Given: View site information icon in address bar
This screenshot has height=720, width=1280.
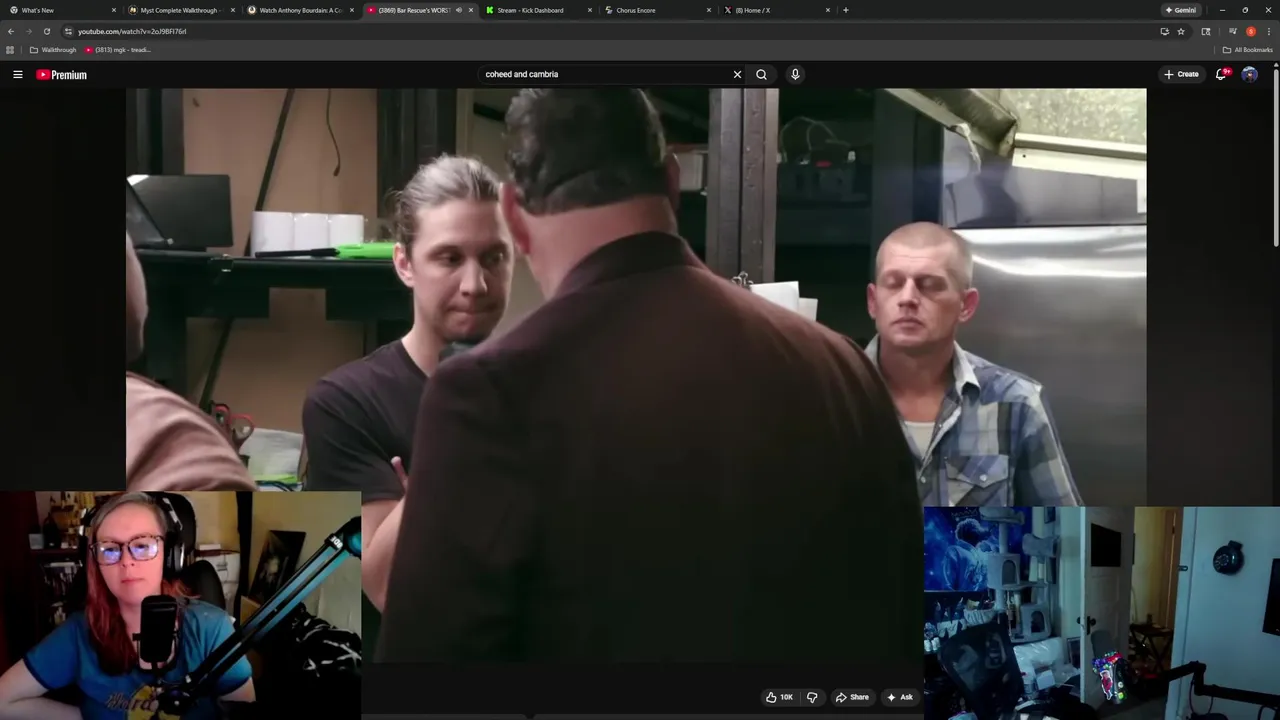Looking at the screenshot, I should 68,31.
